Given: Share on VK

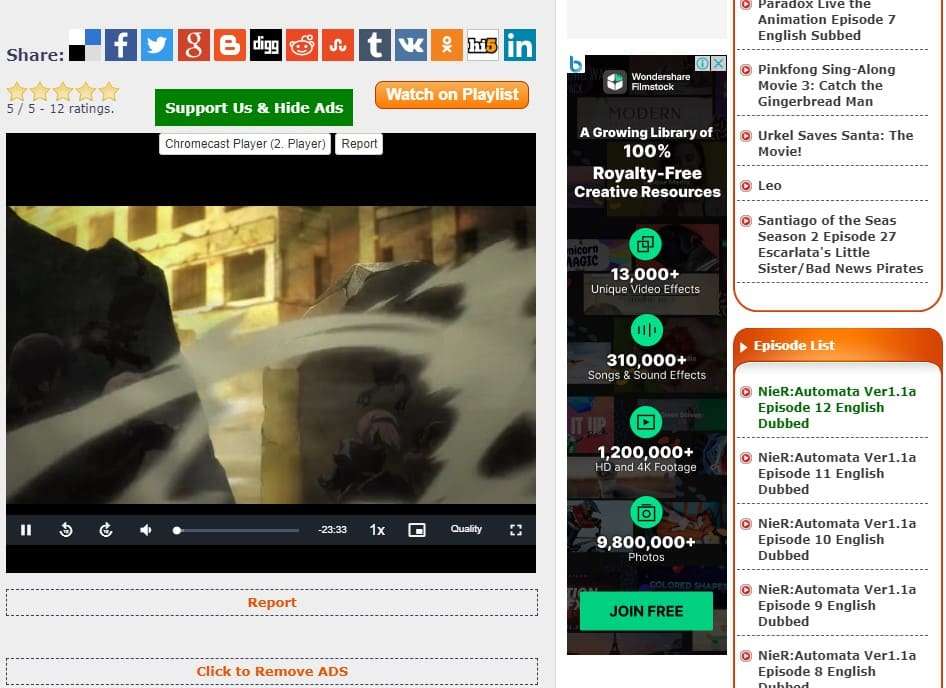Looking at the screenshot, I should (x=411, y=45).
